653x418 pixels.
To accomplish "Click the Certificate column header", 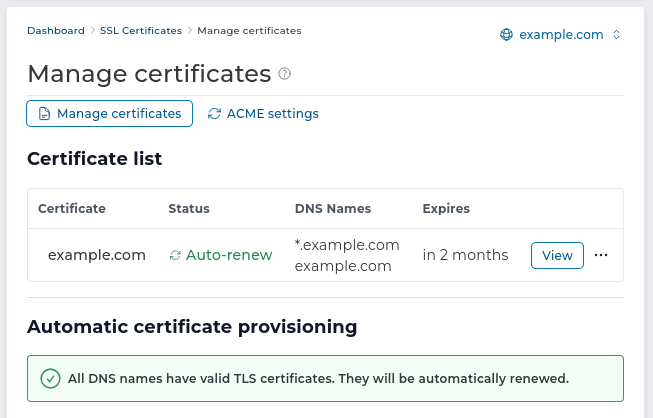I will [x=72, y=209].
